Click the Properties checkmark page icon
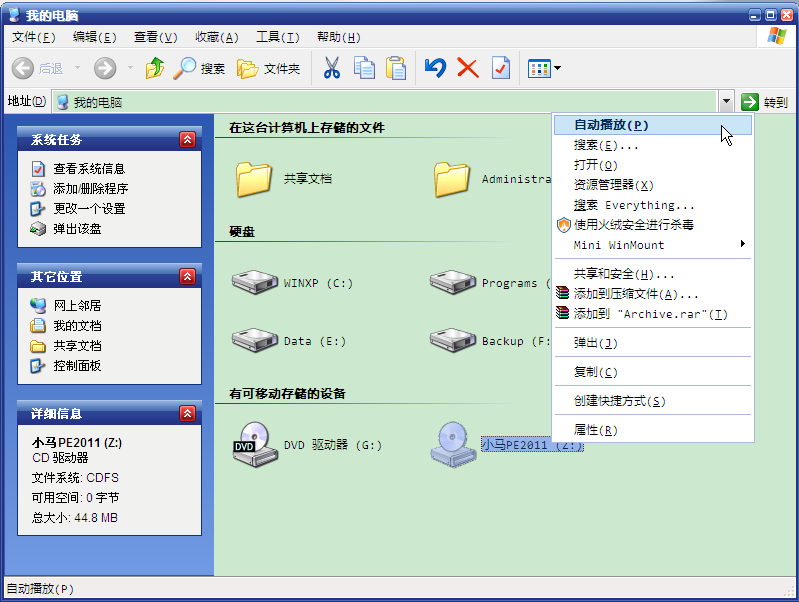The width and height of the screenshot is (799, 602). pos(500,68)
